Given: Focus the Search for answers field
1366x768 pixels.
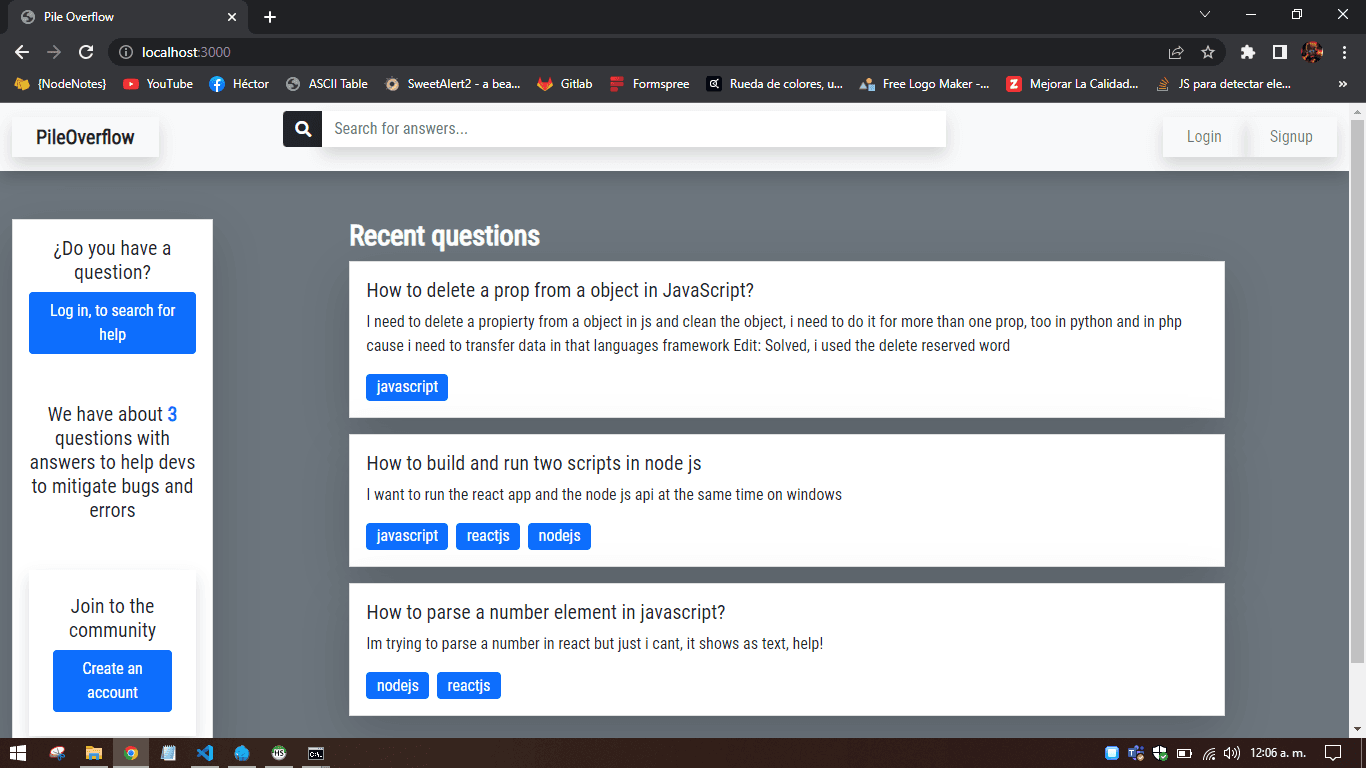Looking at the screenshot, I should (634, 129).
